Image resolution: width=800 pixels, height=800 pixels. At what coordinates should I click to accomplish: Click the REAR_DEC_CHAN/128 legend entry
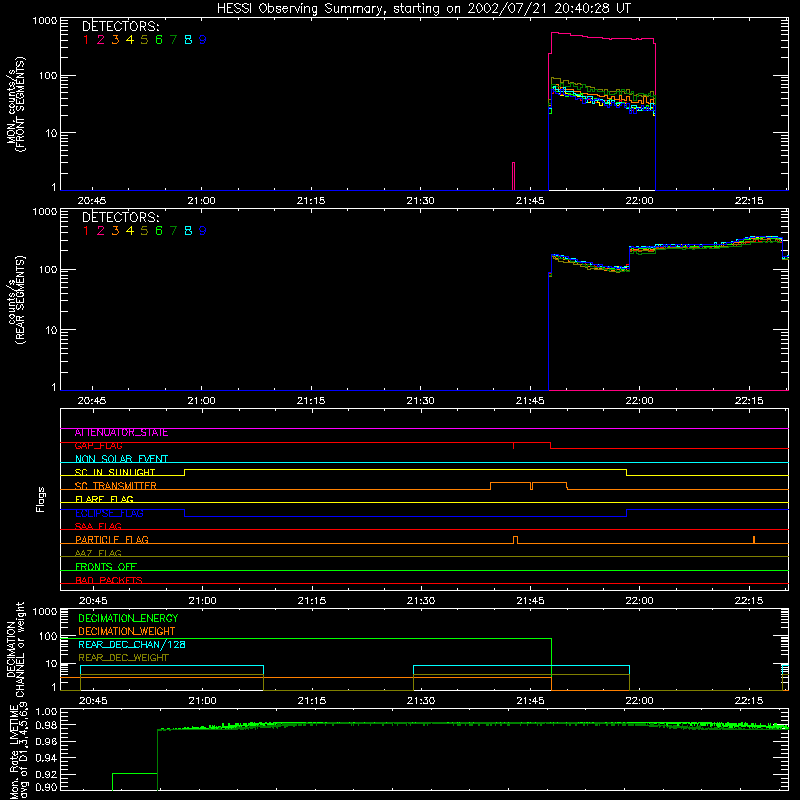132,645
